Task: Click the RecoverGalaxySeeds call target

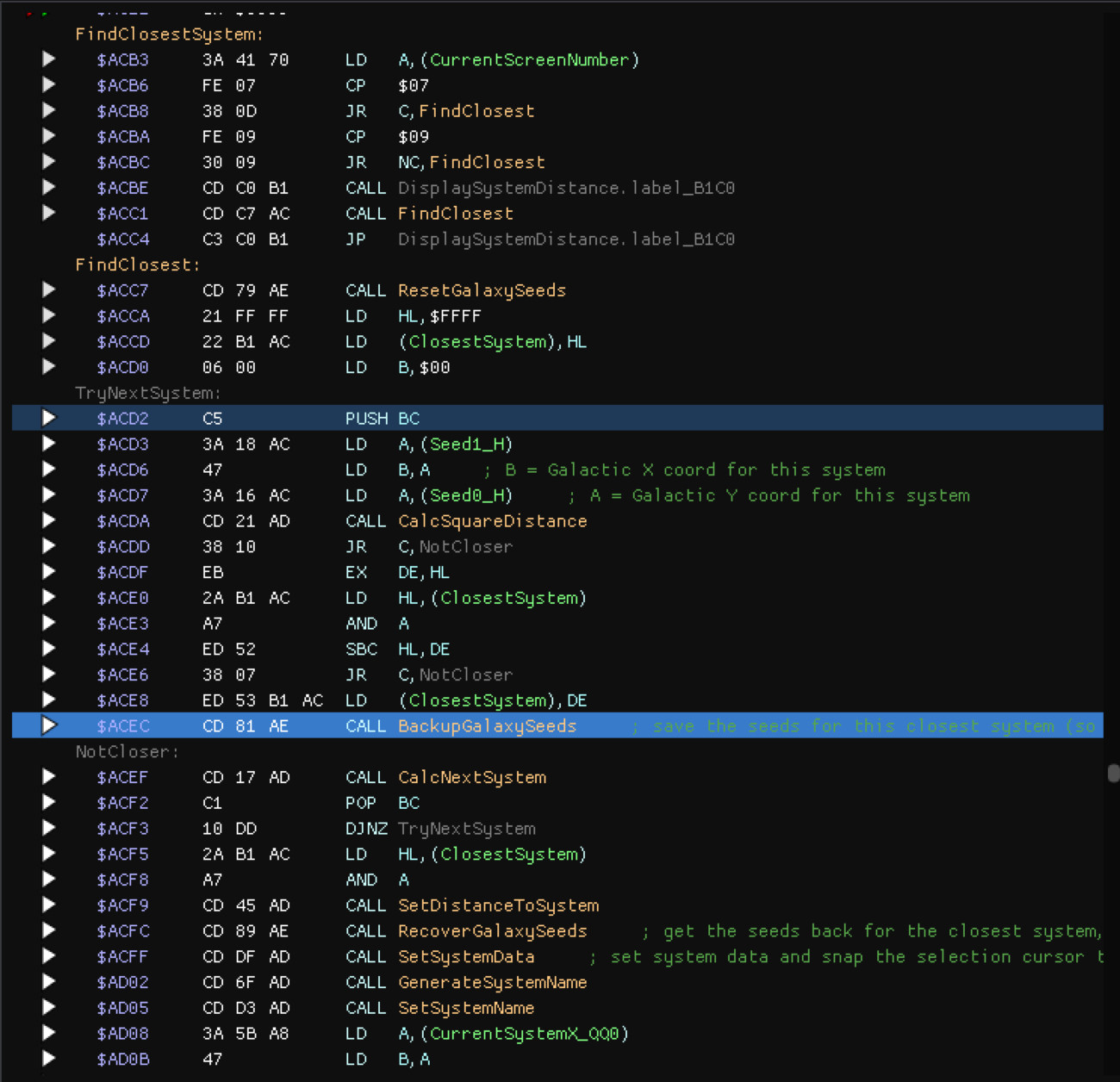Action: (x=493, y=930)
